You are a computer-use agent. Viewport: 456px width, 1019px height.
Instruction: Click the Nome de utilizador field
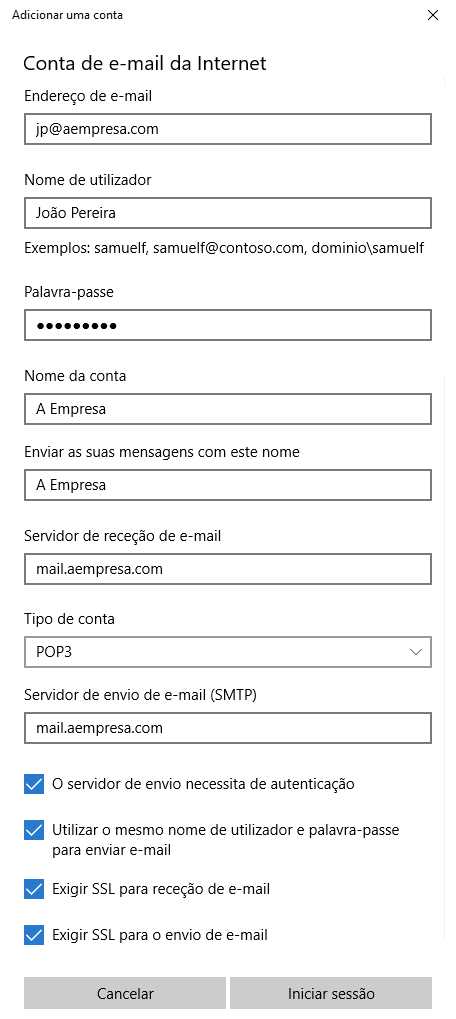pyautogui.click(x=228, y=213)
